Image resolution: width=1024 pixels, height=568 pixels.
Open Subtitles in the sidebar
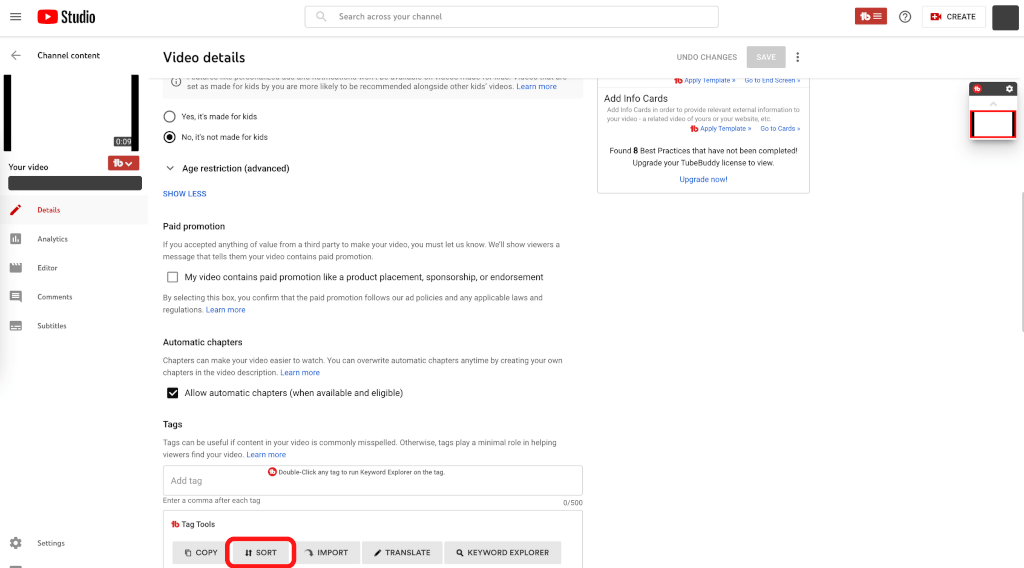point(52,326)
